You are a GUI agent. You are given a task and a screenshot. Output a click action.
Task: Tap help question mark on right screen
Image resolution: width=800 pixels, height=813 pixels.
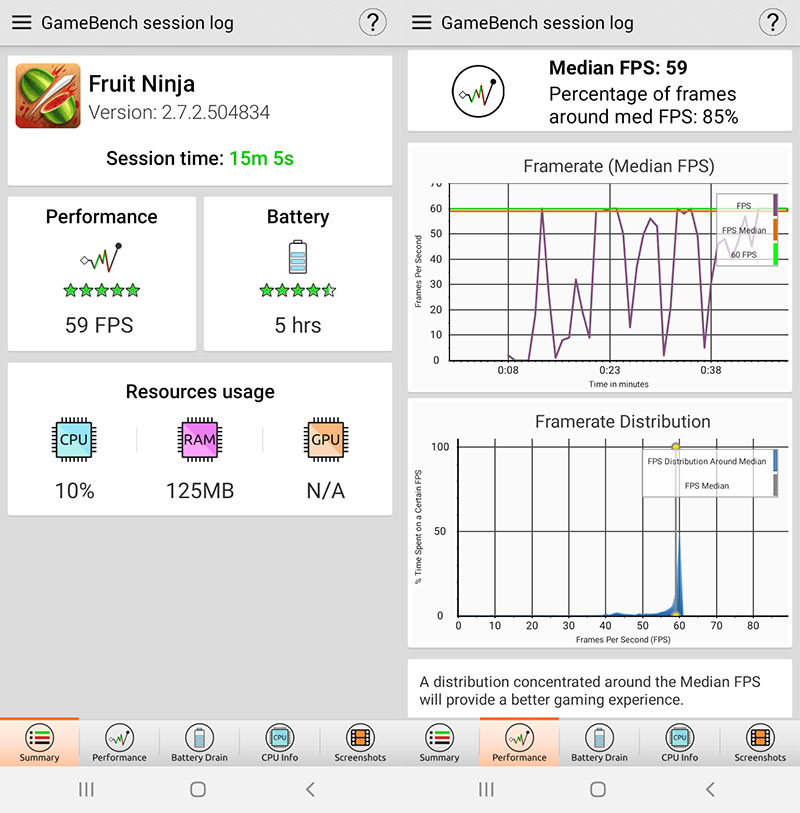click(x=772, y=22)
